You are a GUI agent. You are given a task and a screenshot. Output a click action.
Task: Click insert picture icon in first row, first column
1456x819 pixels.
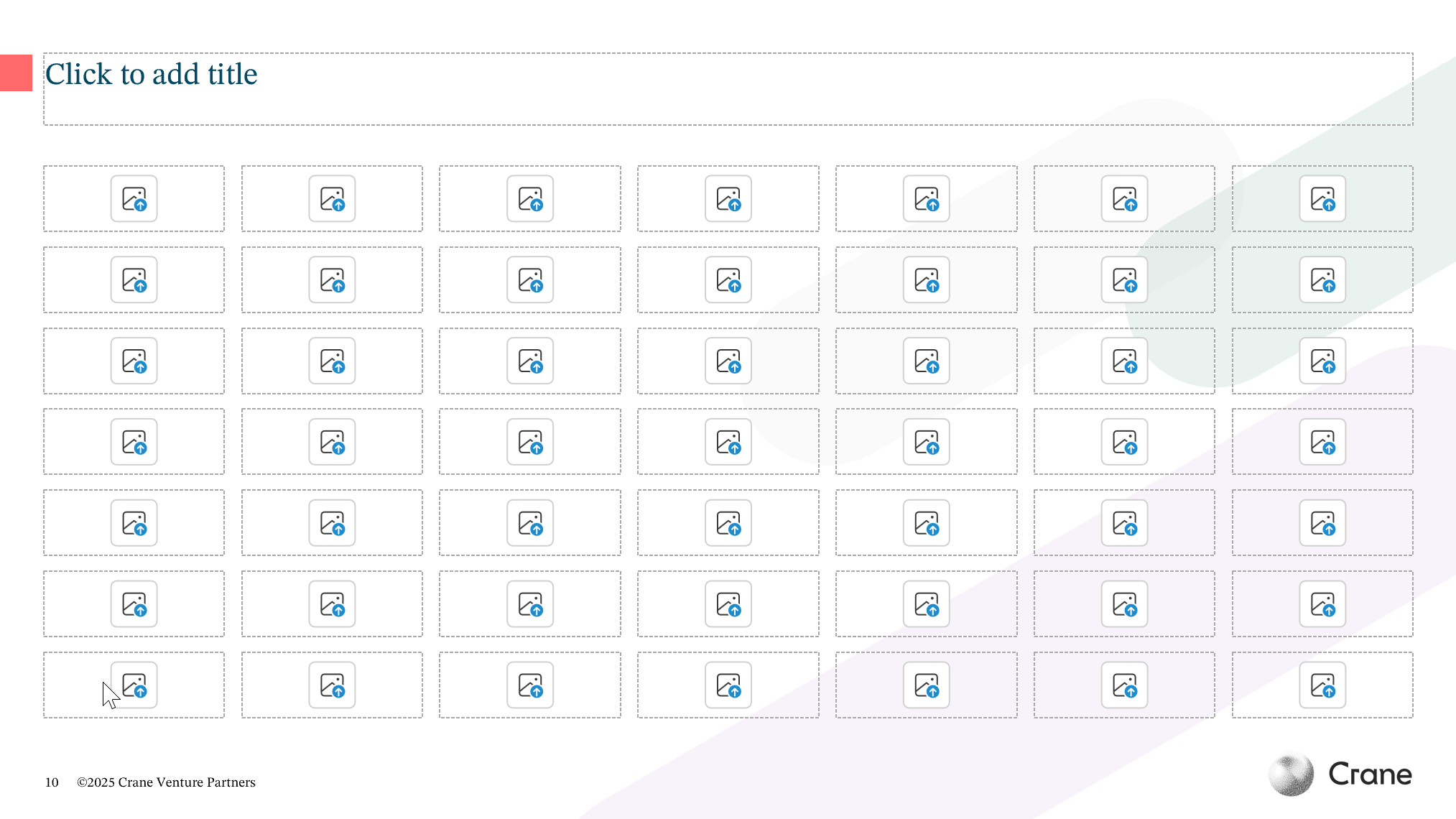tap(134, 199)
